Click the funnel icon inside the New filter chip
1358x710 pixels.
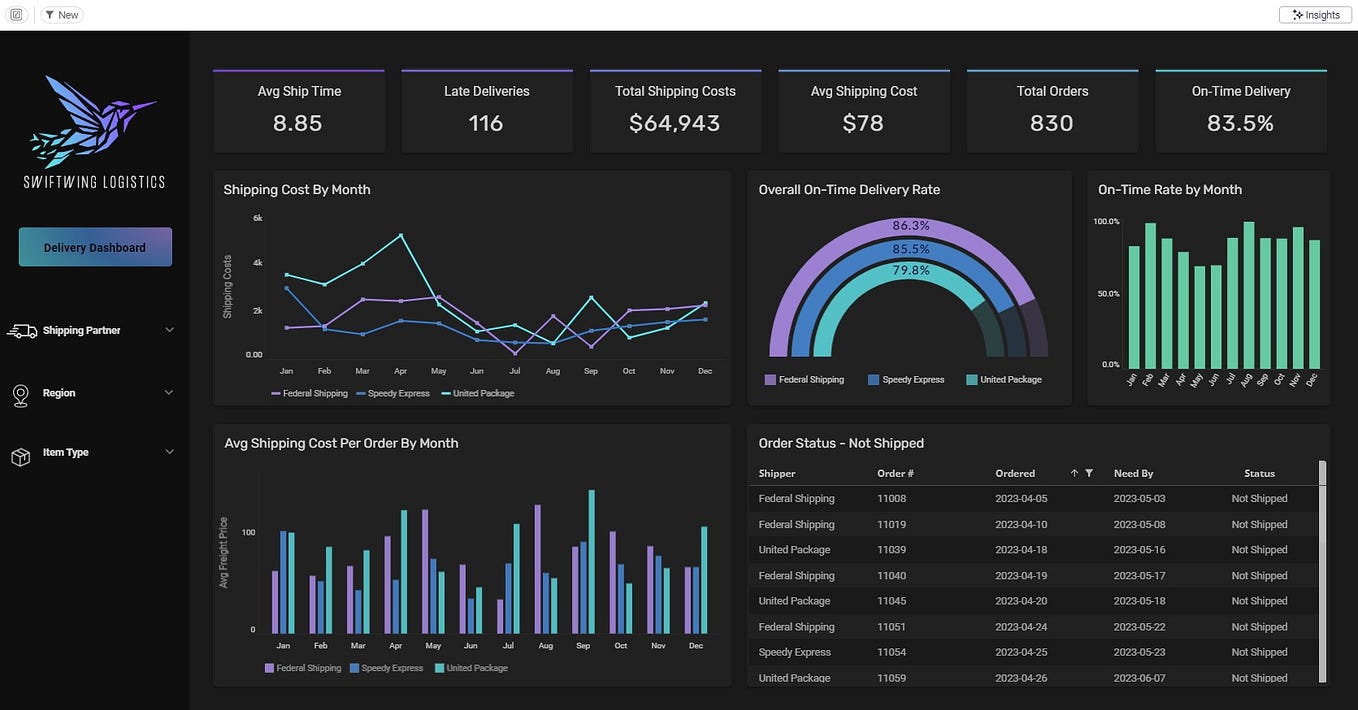48,14
